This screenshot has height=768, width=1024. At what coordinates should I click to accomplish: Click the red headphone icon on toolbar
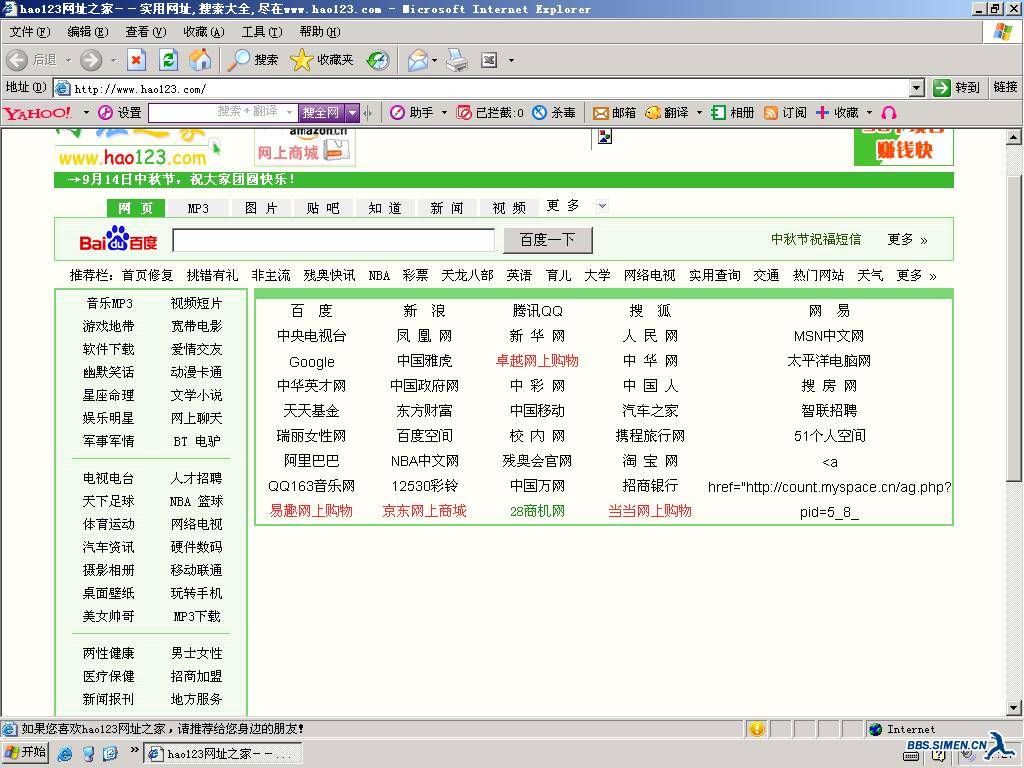tap(889, 113)
